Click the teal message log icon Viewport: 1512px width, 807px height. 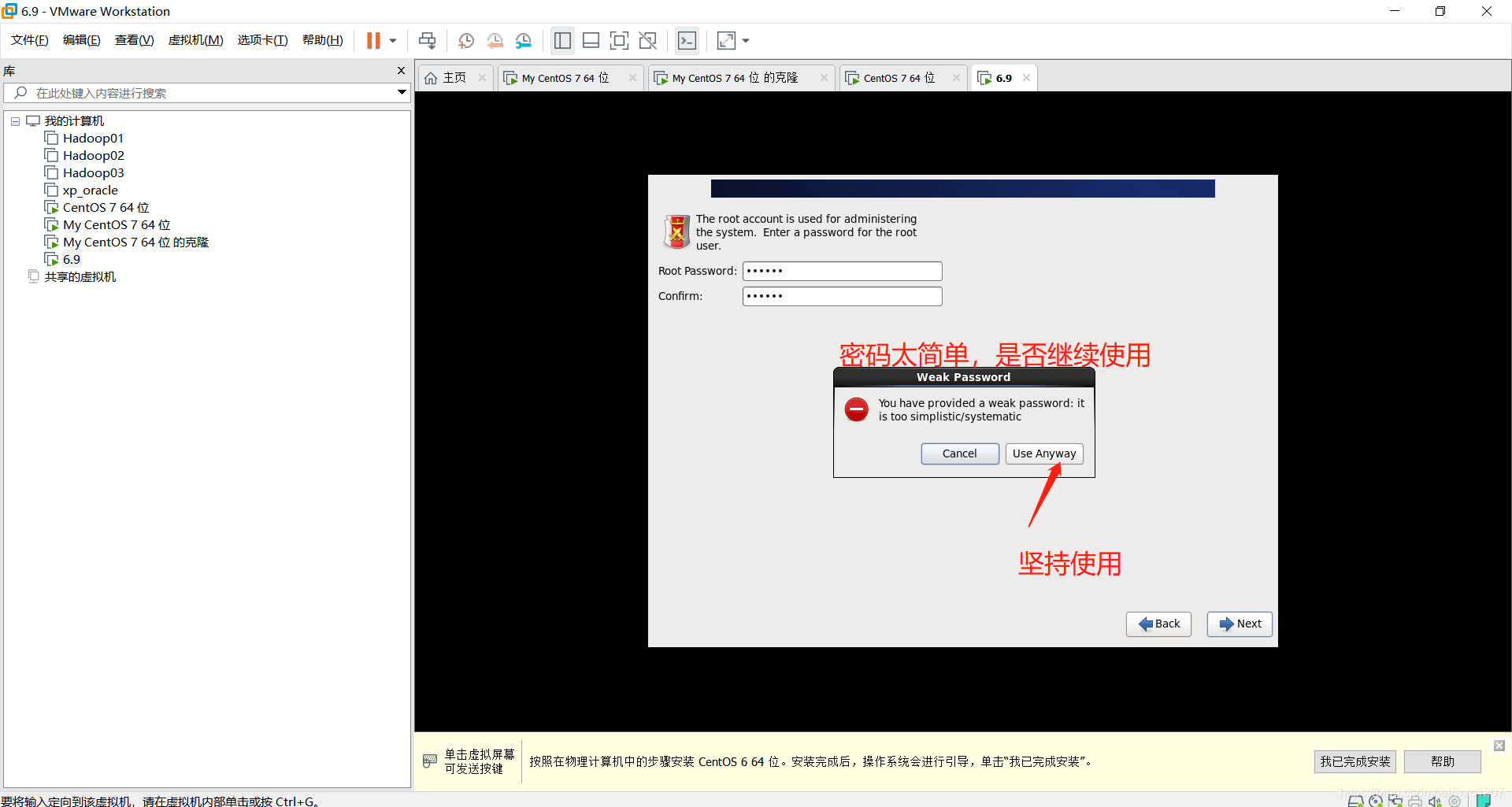click(1484, 801)
